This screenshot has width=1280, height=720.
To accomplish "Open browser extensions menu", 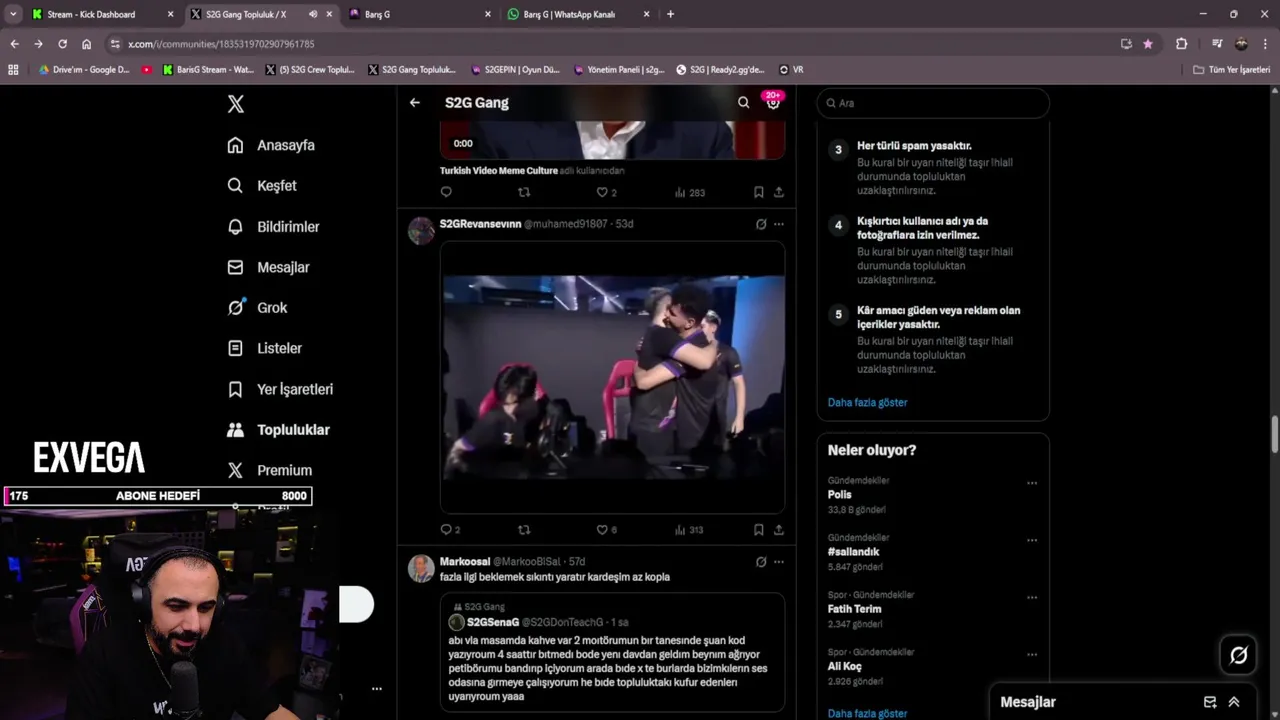I will tap(1181, 44).
